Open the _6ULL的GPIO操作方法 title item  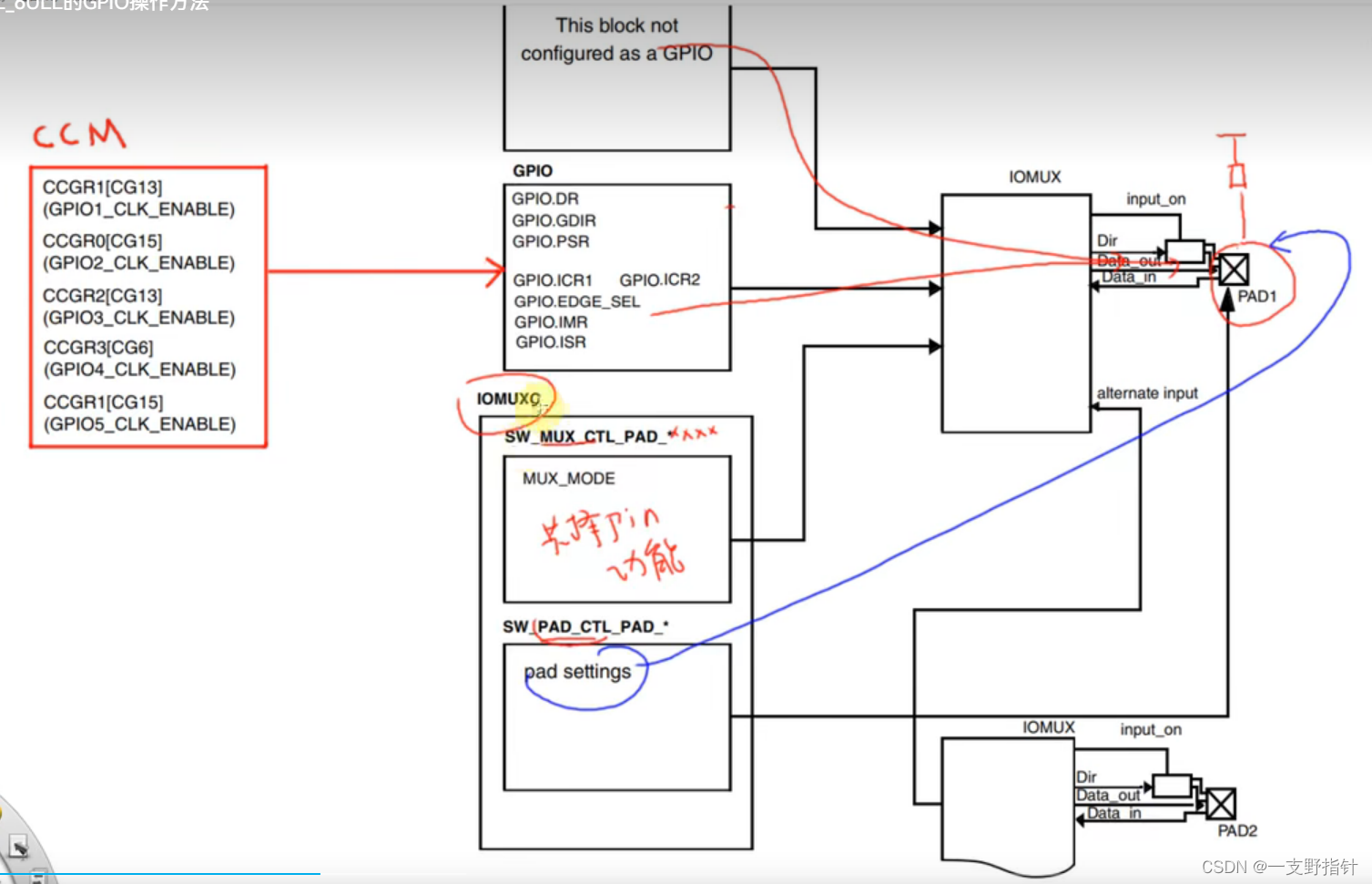pyautogui.click(x=105, y=7)
